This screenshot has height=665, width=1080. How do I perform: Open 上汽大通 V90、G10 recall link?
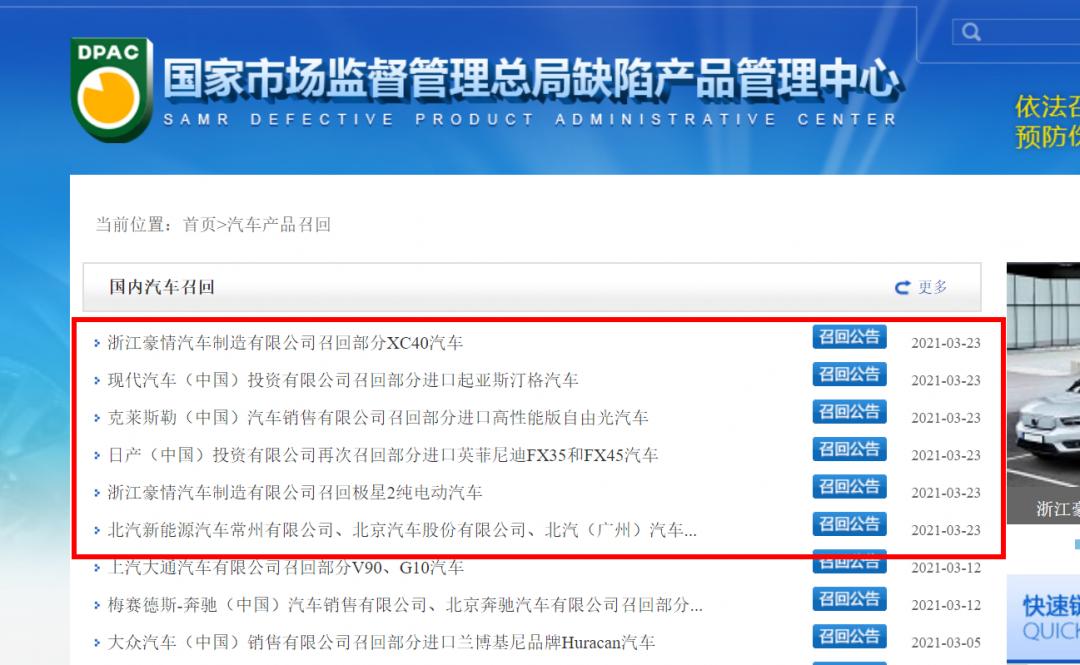tap(286, 568)
